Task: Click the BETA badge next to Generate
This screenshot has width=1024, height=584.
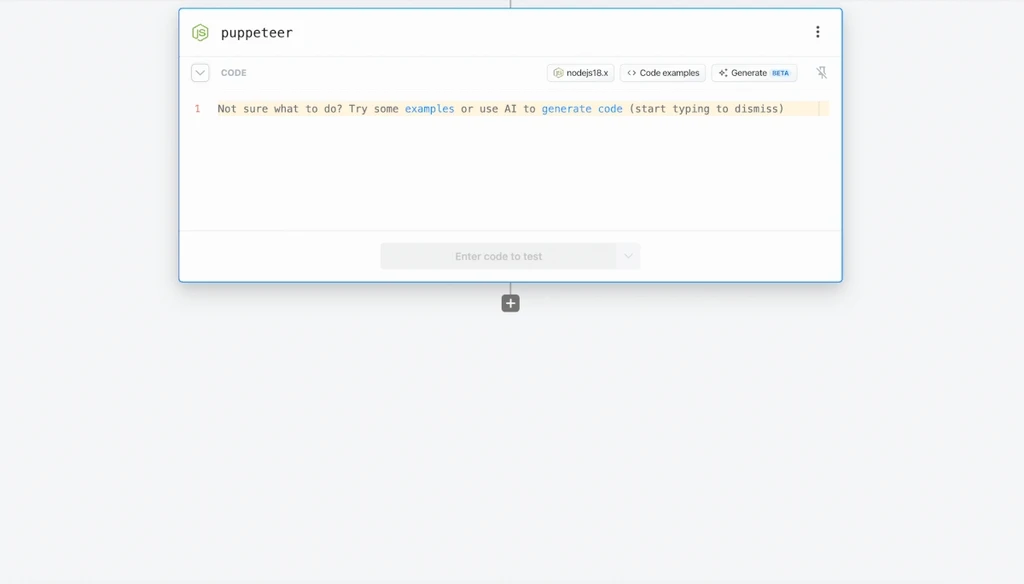Action: (x=780, y=73)
